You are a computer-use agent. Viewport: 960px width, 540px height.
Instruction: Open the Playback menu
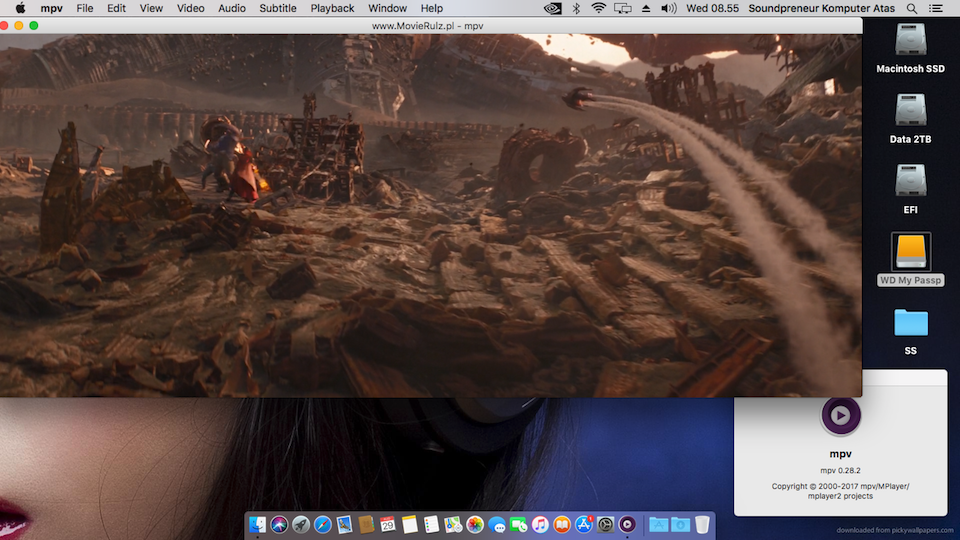332,8
